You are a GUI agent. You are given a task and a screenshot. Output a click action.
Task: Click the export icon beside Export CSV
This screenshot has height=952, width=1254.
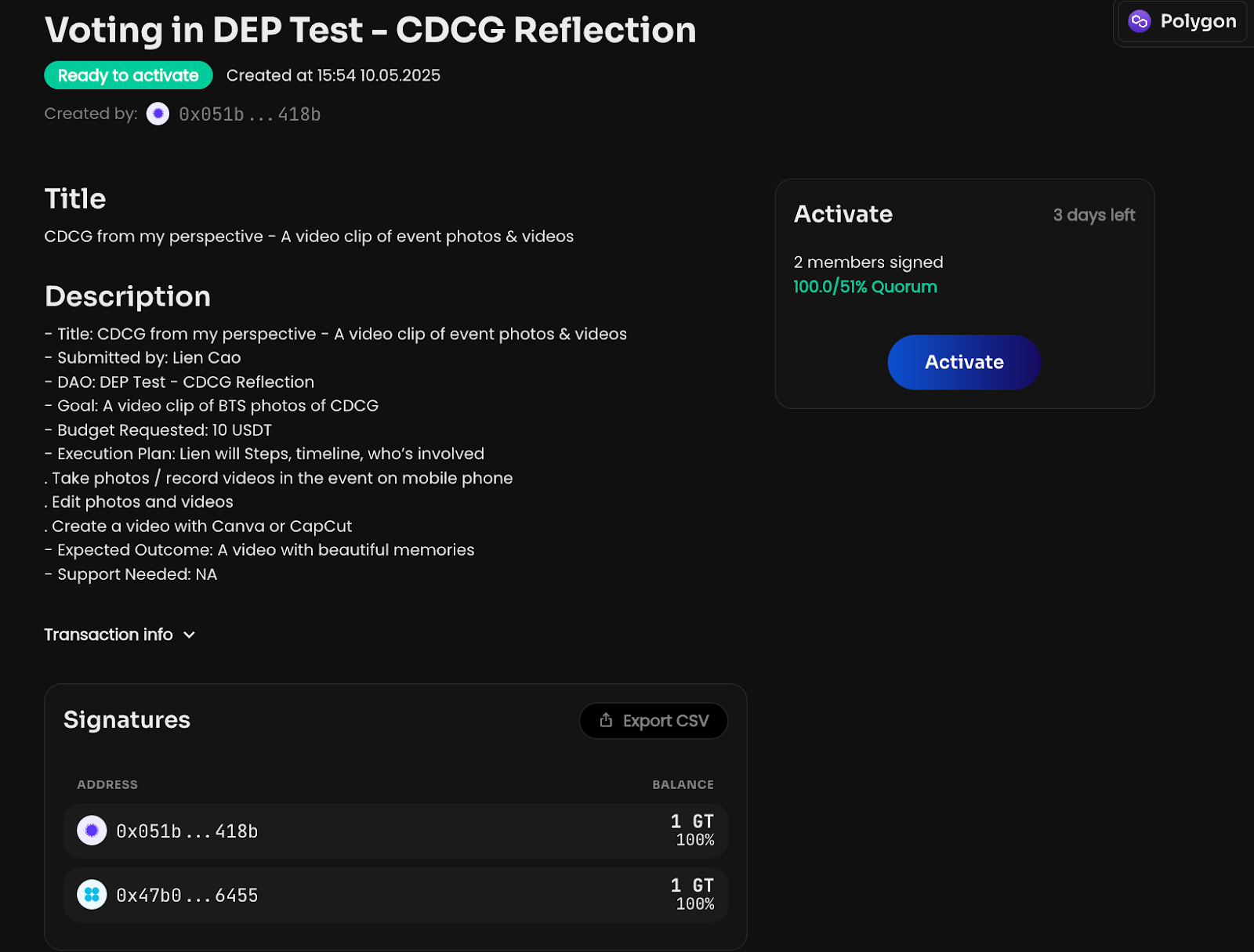(606, 720)
